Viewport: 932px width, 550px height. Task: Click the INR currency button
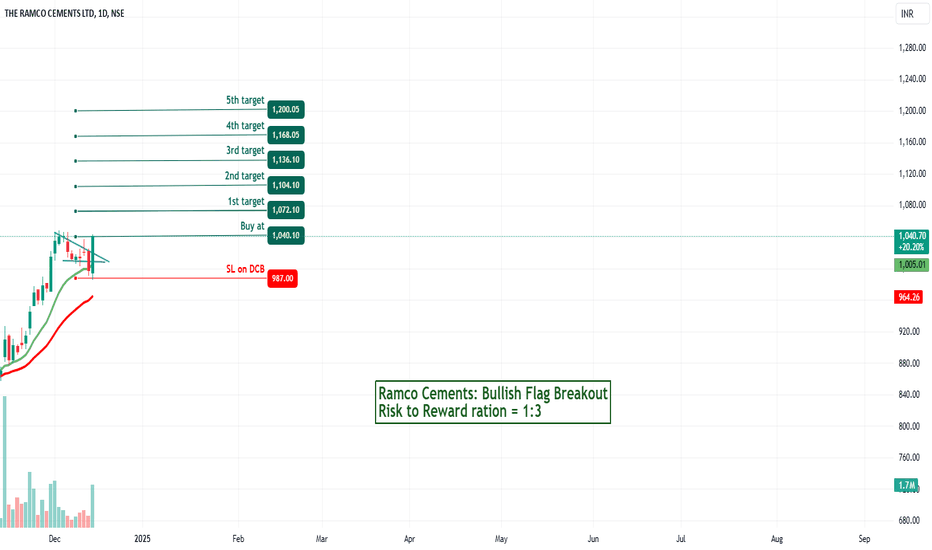point(912,14)
